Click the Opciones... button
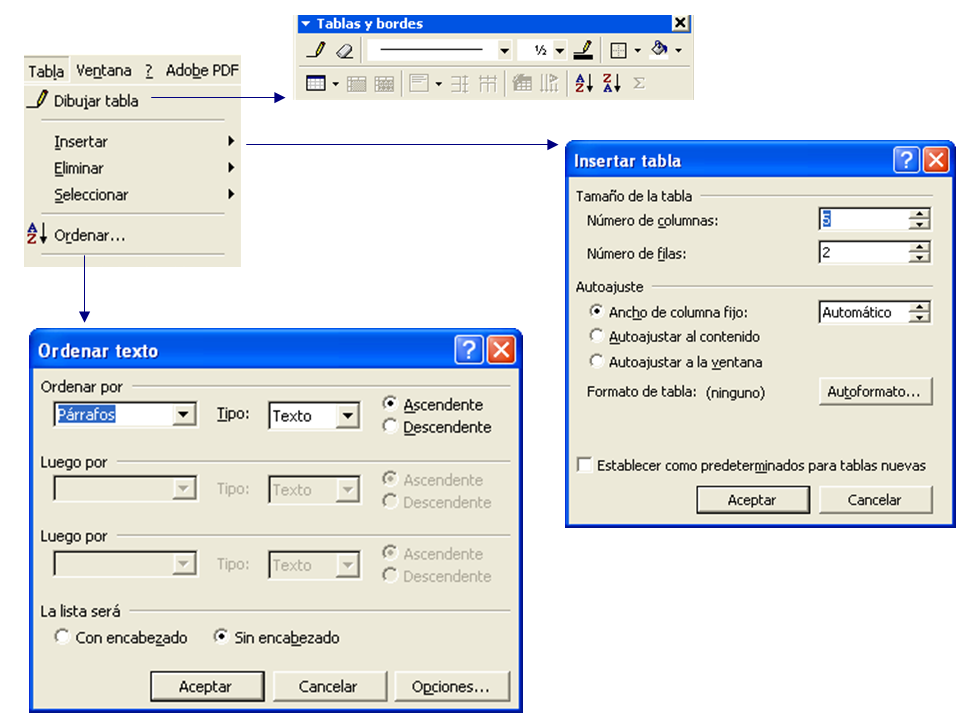This screenshot has width=980, height=728. click(453, 687)
